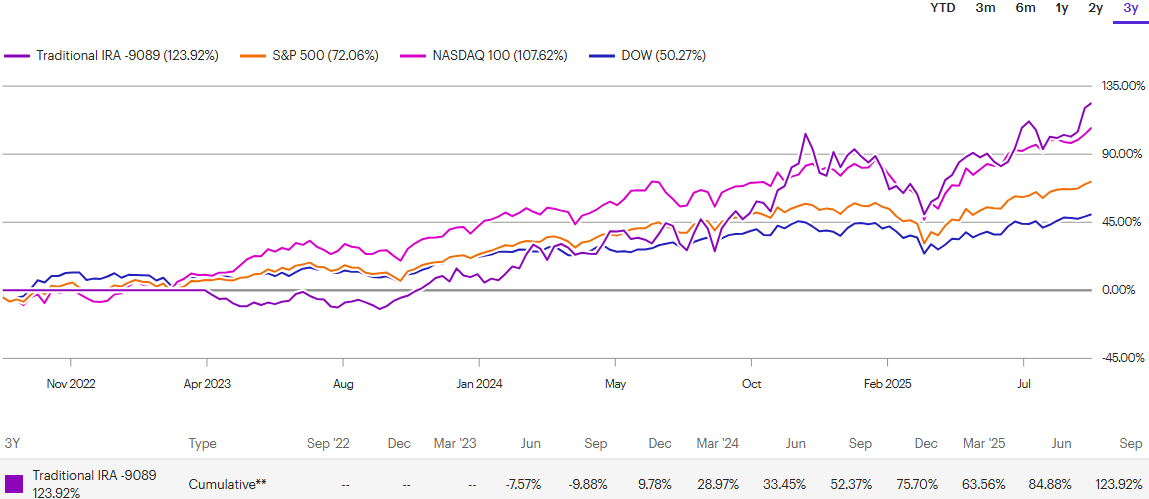Image resolution: width=1149 pixels, height=499 pixels.
Task: Show the 1y performance range
Action: (1062, 8)
